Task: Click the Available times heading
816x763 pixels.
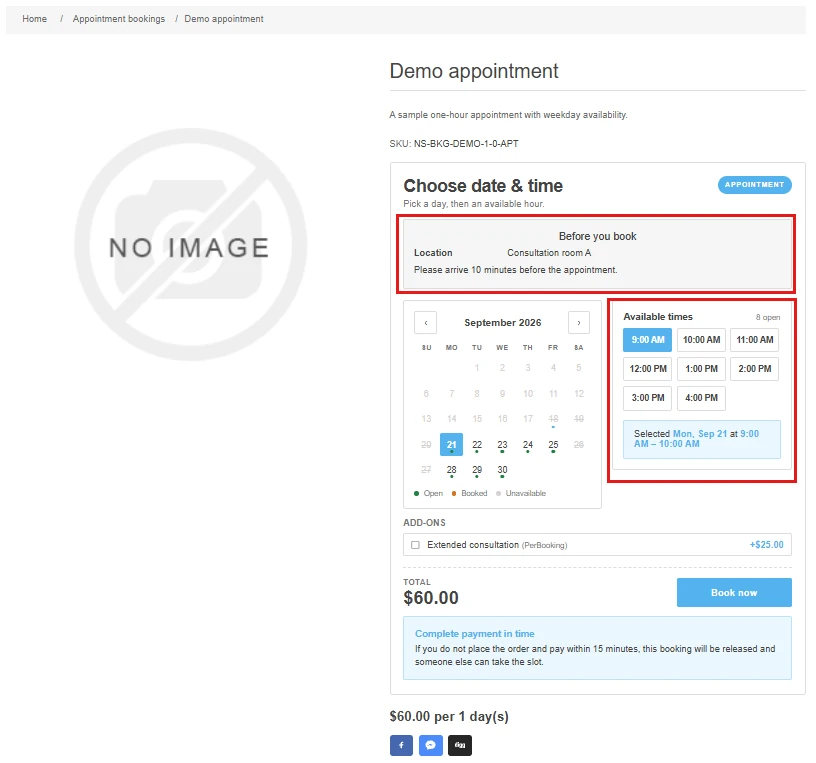Action: pyautogui.click(x=658, y=317)
